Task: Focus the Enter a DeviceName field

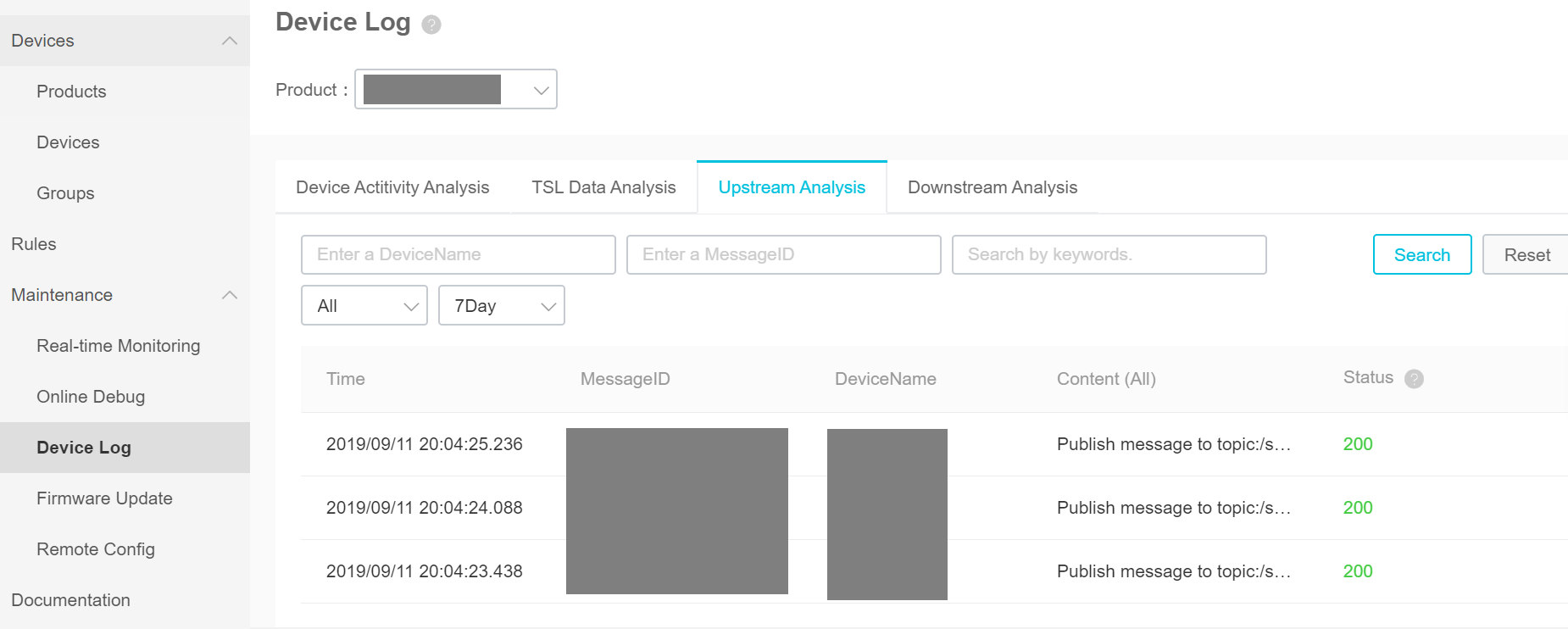Action: pyautogui.click(x=459, y=254)
